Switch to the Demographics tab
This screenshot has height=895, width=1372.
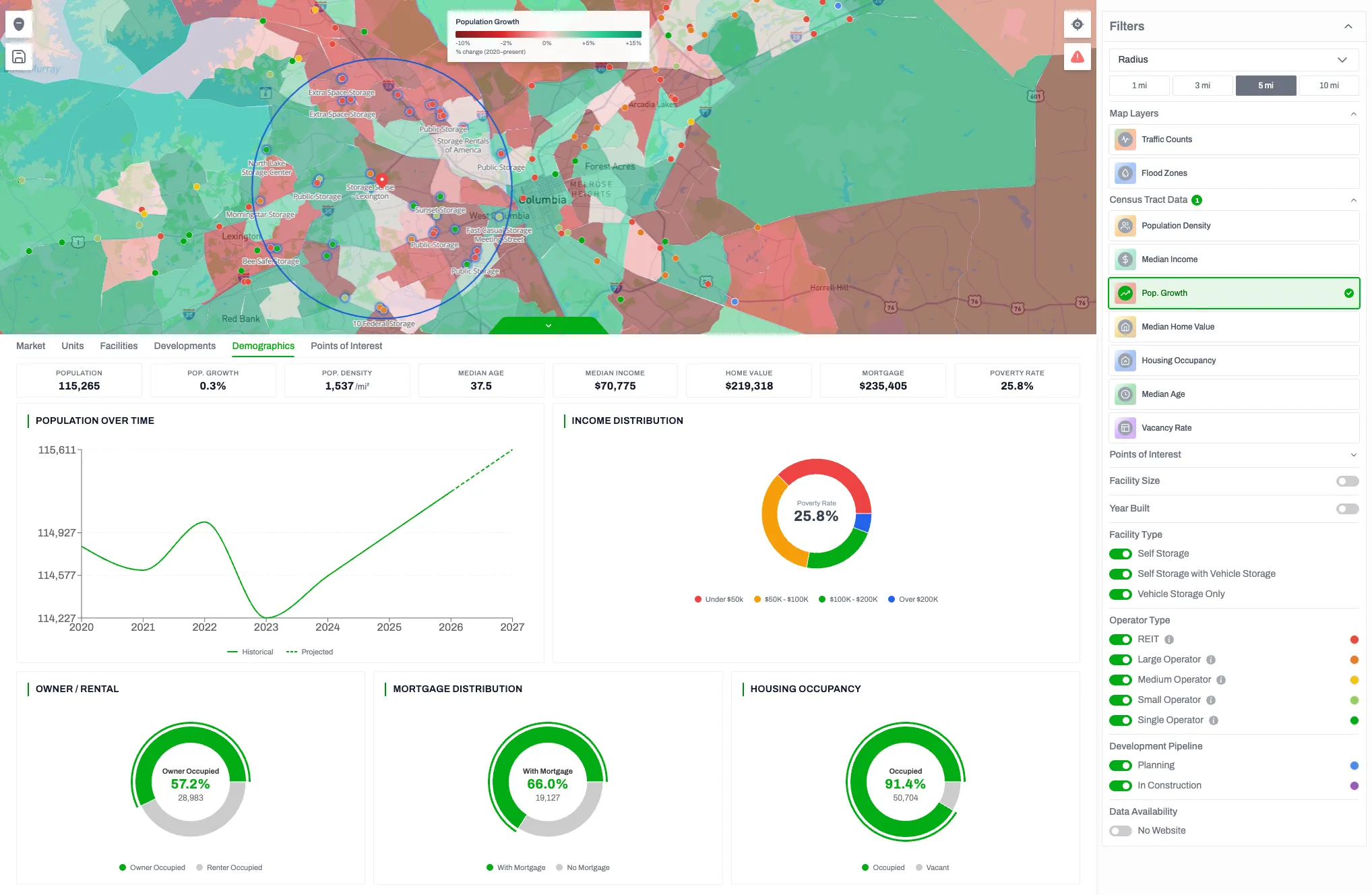click(263, 346)
